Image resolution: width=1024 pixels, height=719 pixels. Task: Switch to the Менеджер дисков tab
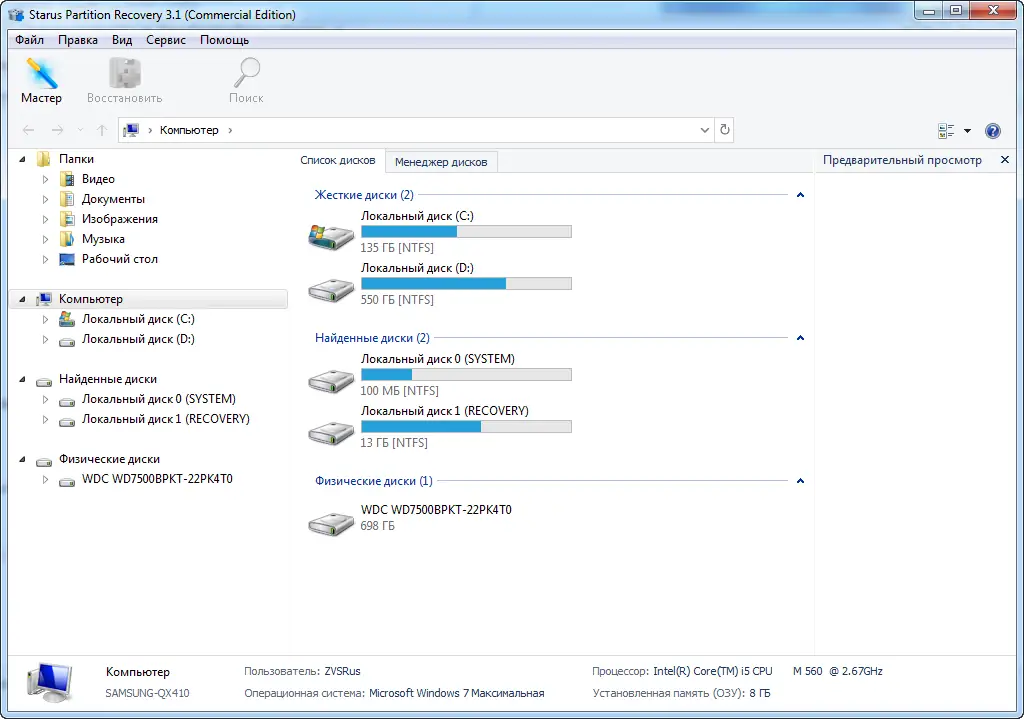[441, 161]
